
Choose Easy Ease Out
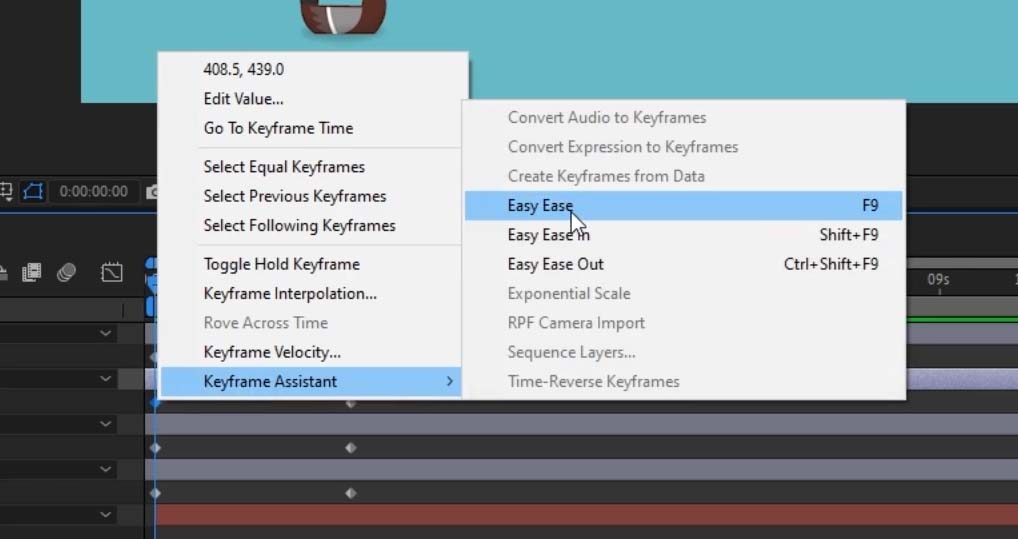[684, 264]
